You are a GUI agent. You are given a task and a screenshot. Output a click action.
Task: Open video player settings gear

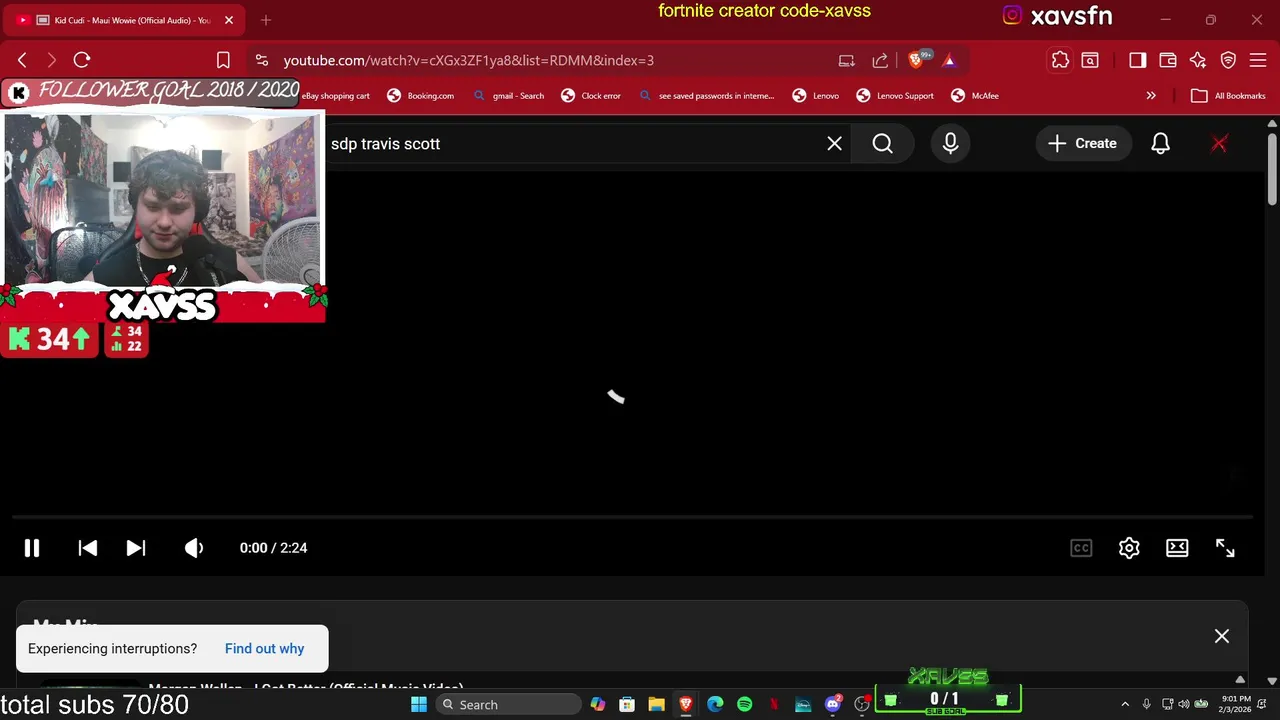tap(1129, 548)
